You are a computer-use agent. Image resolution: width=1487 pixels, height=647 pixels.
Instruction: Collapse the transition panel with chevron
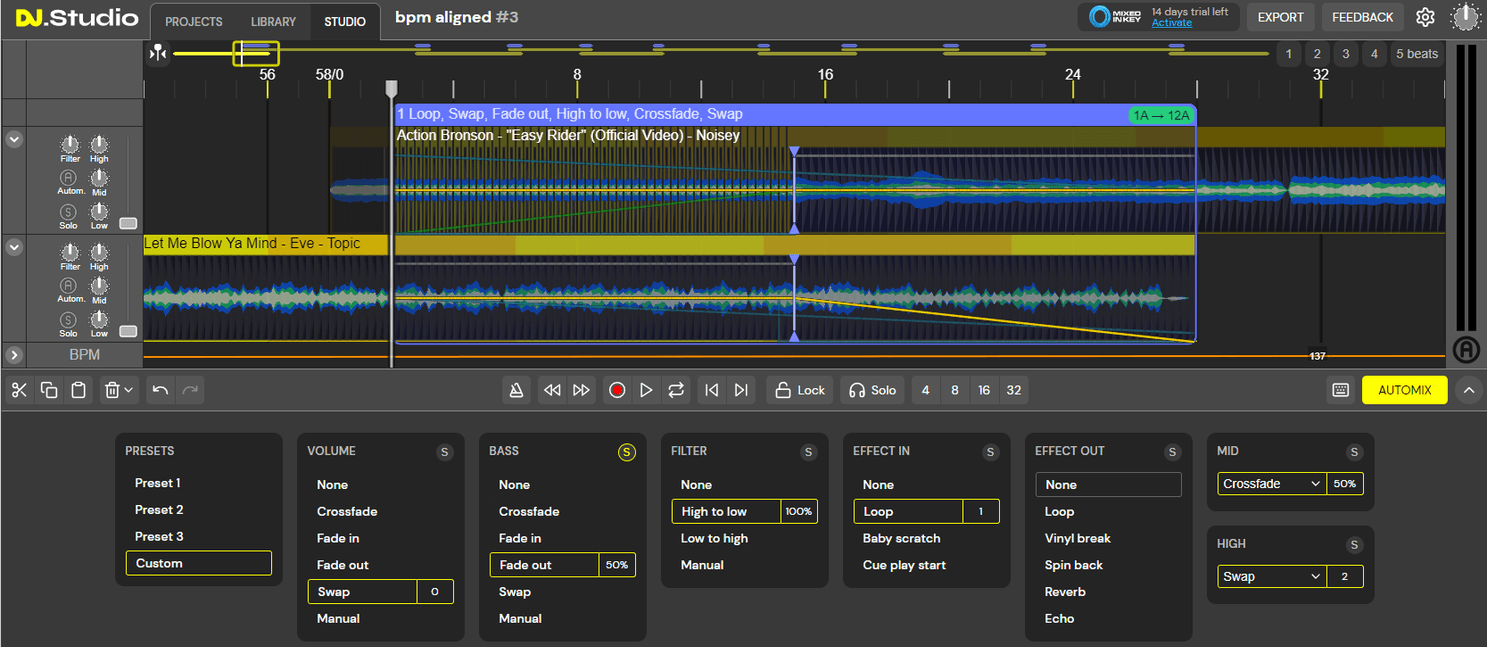click(x=1468, y=390)
